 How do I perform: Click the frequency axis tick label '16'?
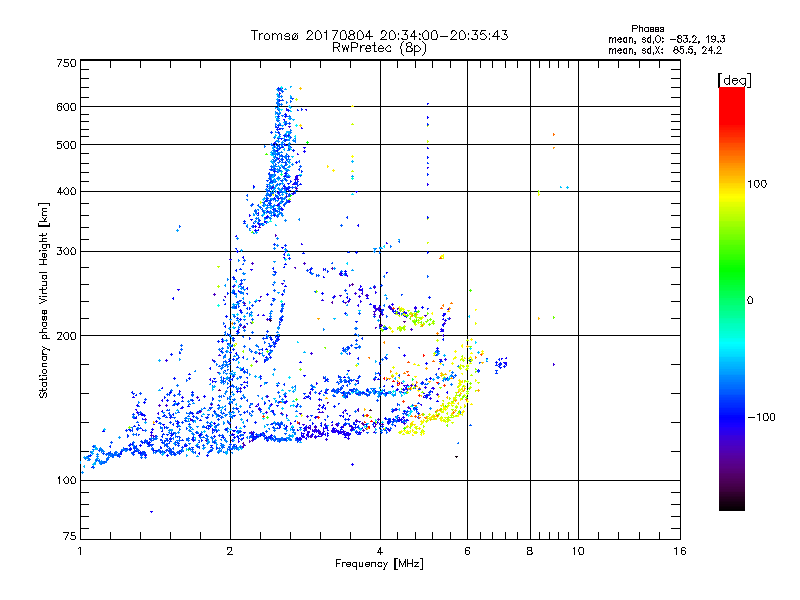(680, 551)
